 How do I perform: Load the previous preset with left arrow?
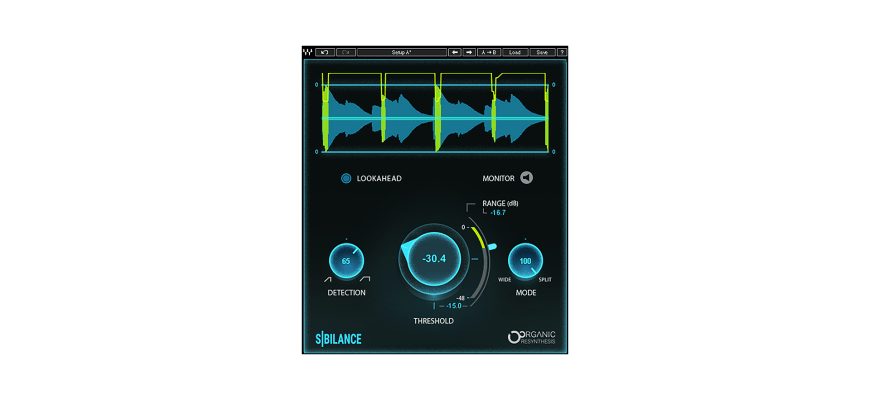point(456,52)
